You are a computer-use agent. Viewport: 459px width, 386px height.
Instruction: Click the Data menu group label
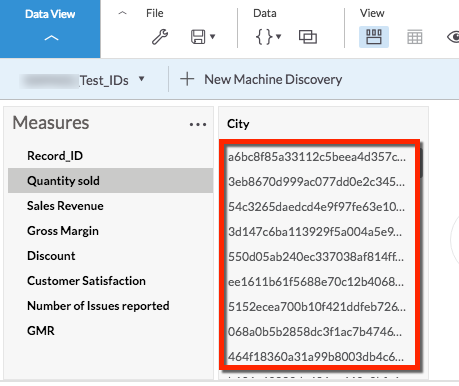[x=265, y=13]
